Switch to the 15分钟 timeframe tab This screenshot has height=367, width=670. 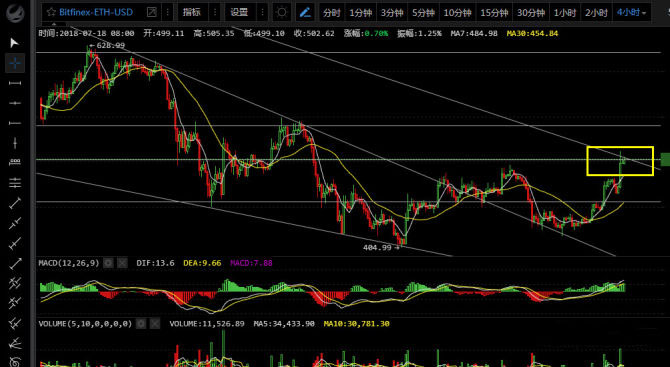[495, 12]
